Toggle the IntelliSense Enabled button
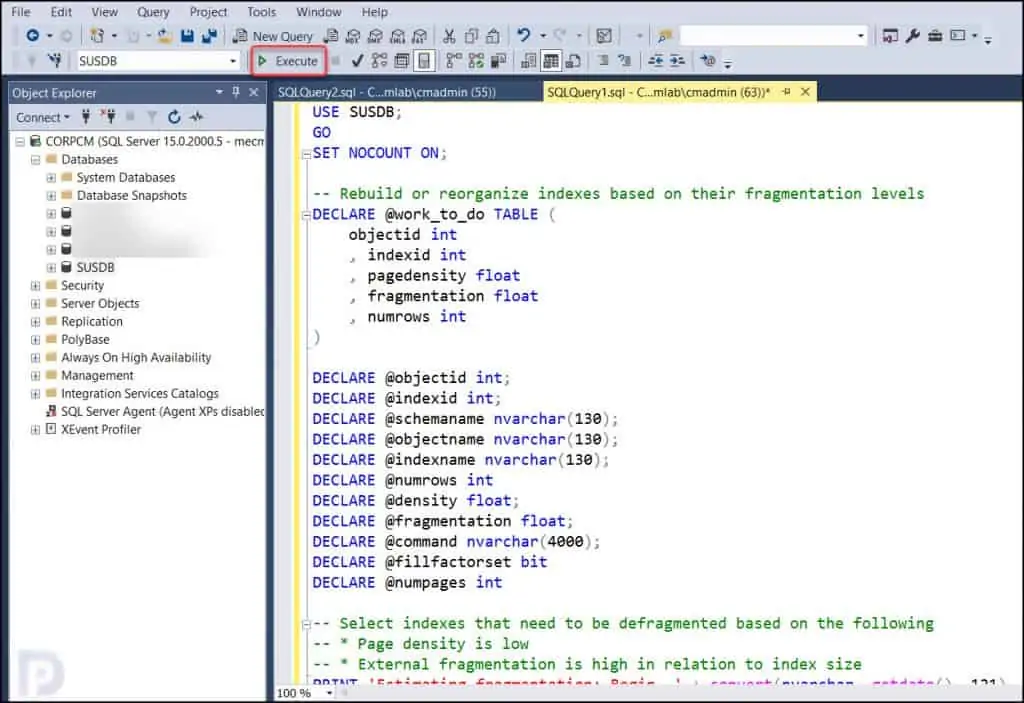The height and width of the screenshot is (703, 1024). pos(424,61)
